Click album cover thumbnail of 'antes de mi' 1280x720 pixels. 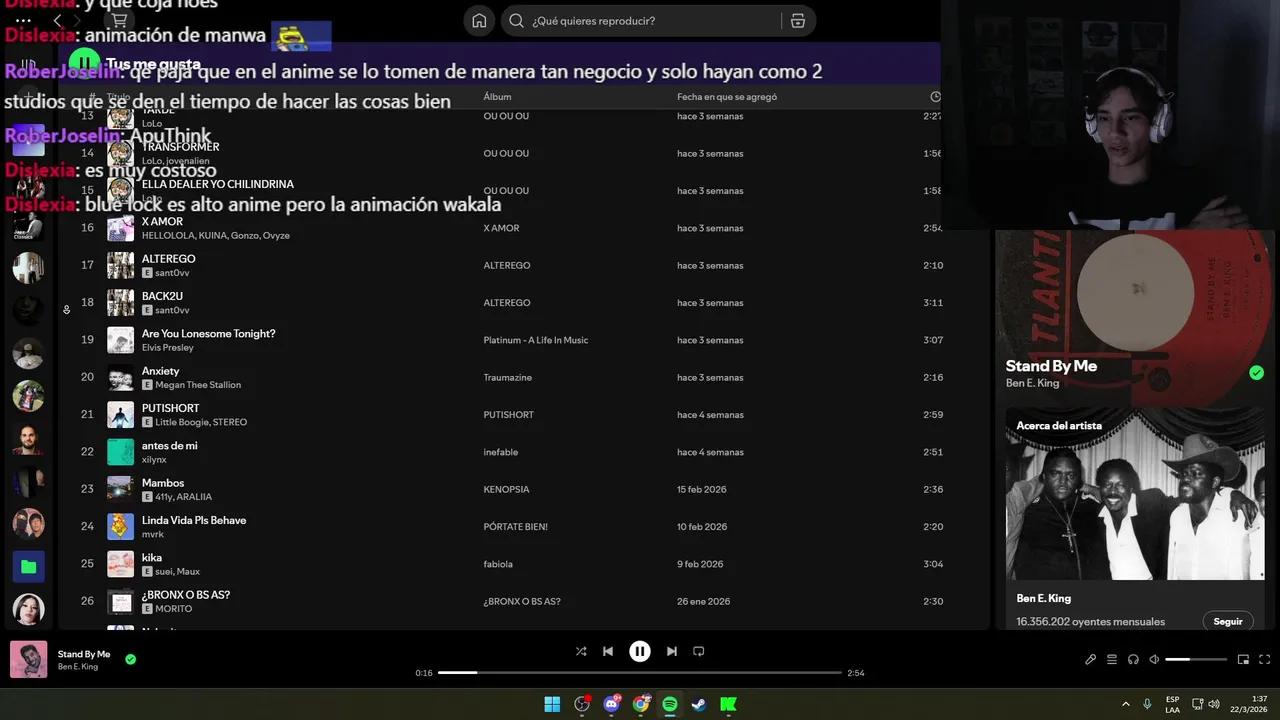pyautogui.click(x=120, y=452)
